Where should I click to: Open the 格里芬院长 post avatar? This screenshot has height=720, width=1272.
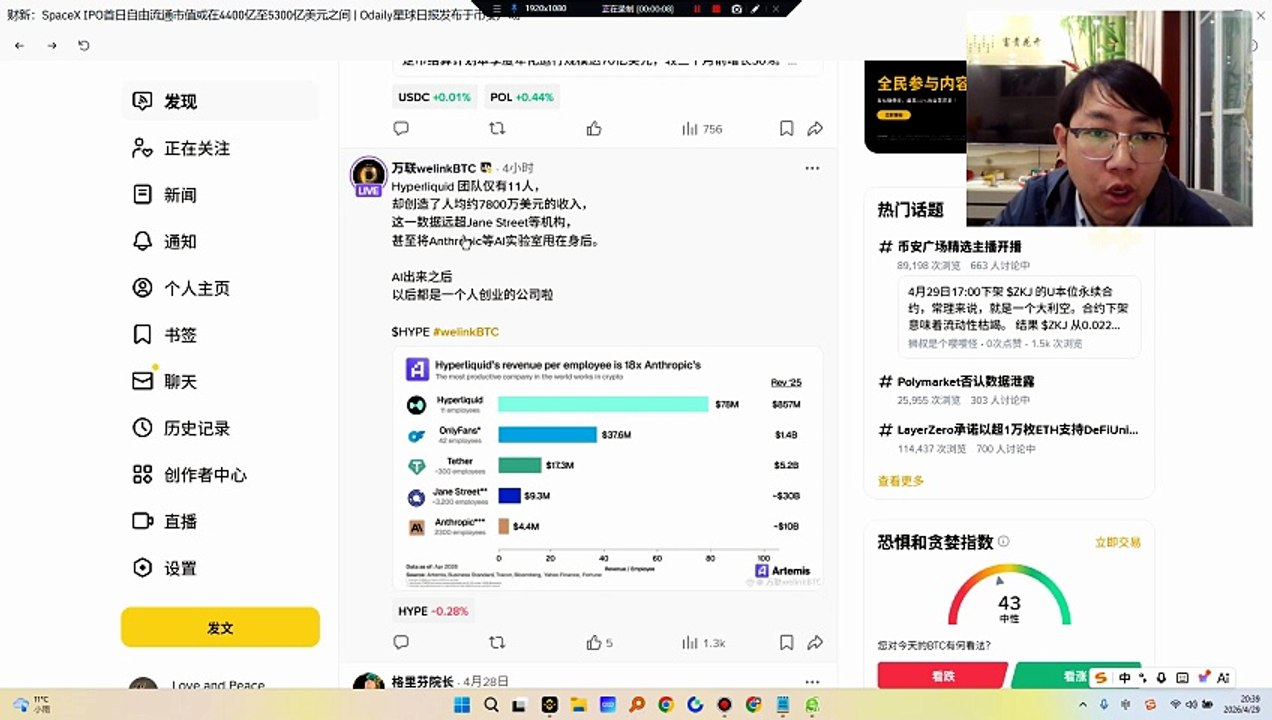(369, 682)
